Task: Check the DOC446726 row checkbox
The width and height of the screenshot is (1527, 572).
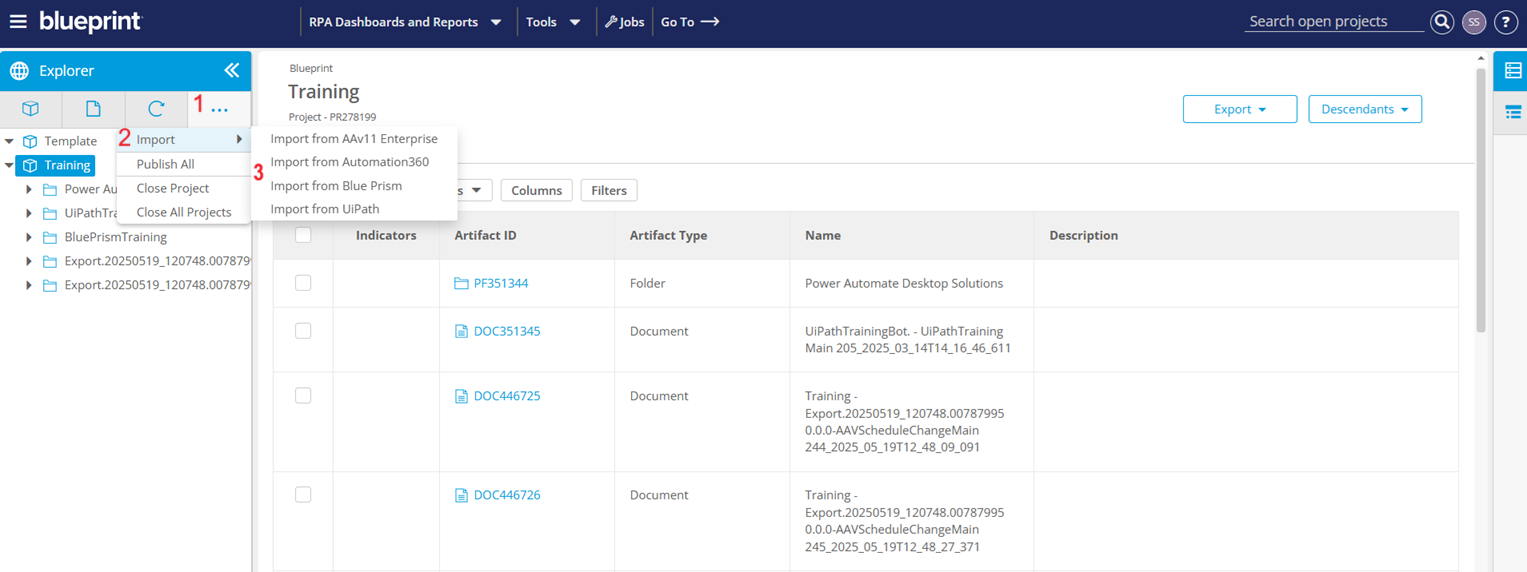Action: 303,495
